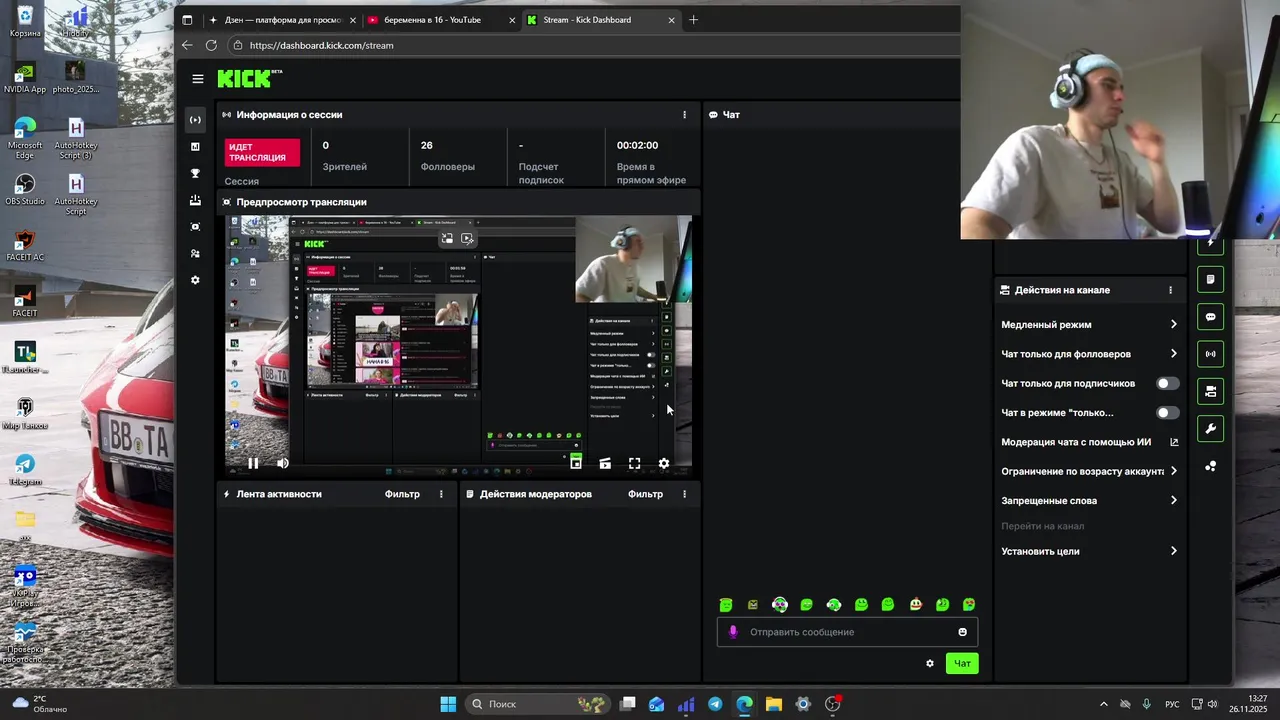Open the stream broadcast icon in left sidebar
The image size is (1280, 720).
point(195,120)
